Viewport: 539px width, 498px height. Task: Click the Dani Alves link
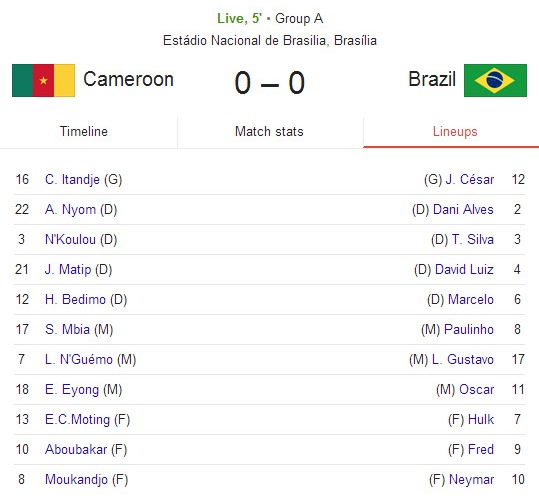(x=463, y=209)
